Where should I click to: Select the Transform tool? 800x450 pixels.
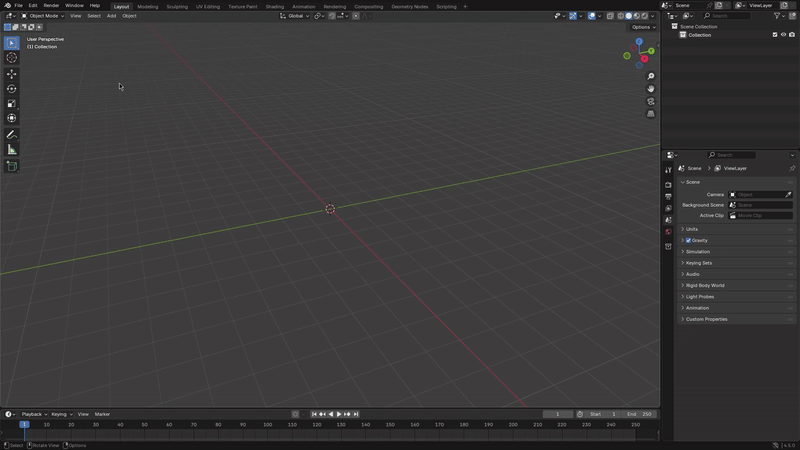click(x=11, y=118)
